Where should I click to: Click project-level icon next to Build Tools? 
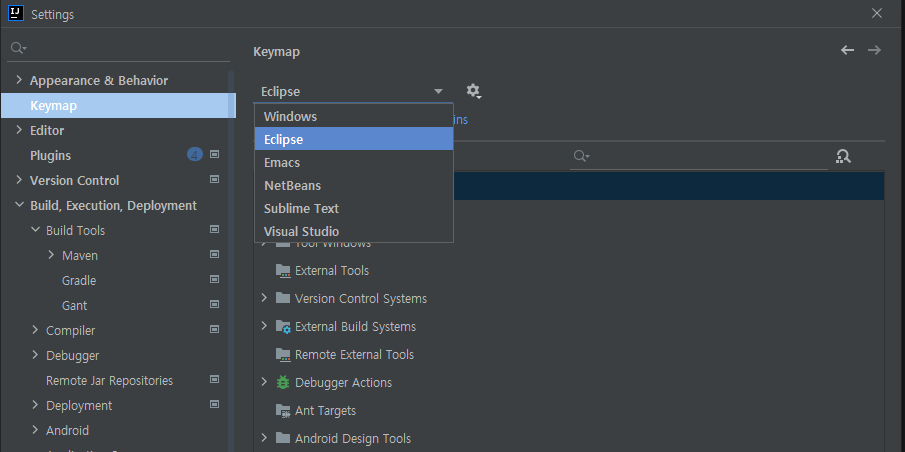(x=215, y=230)
